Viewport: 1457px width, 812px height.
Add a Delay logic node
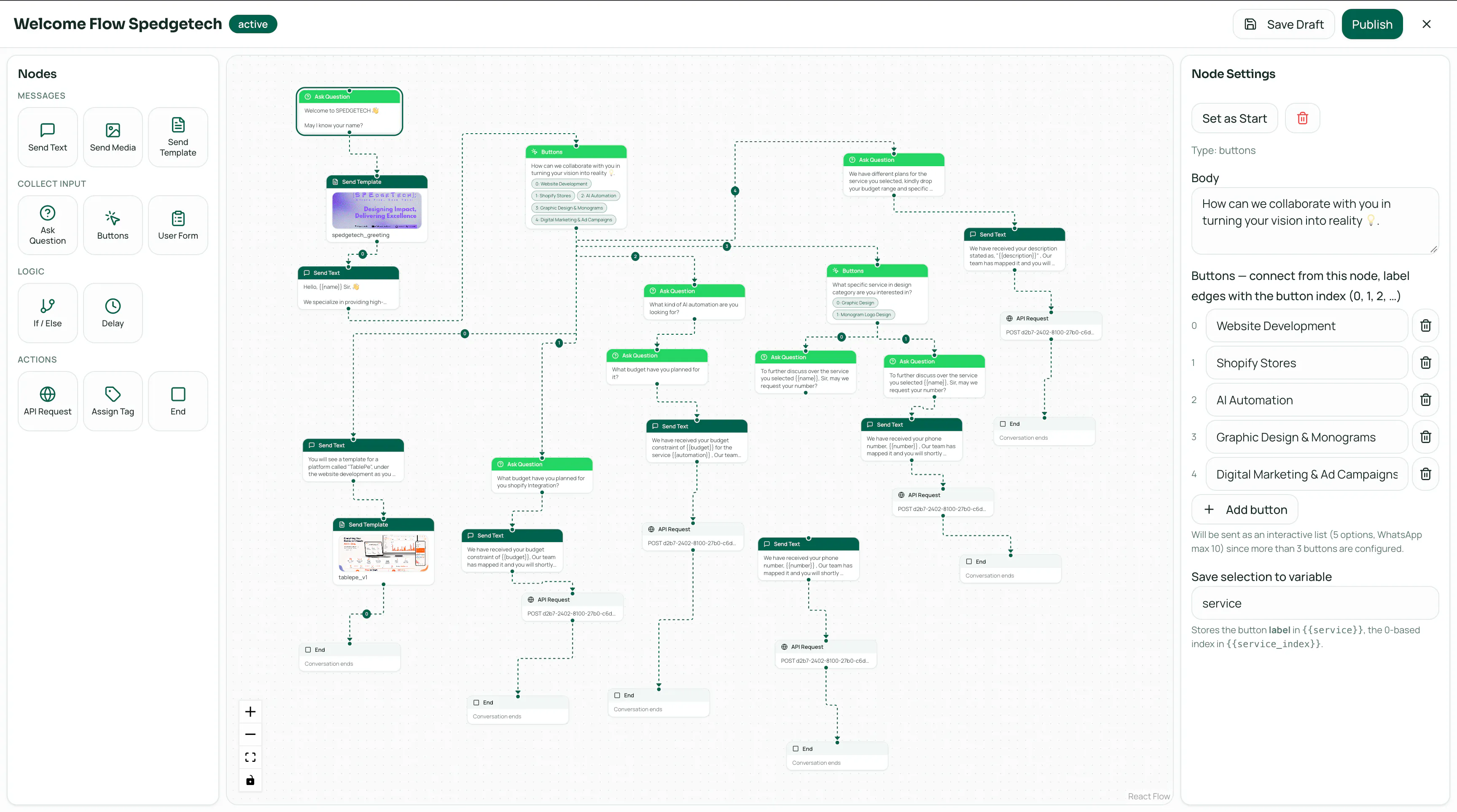click(113, 313)
